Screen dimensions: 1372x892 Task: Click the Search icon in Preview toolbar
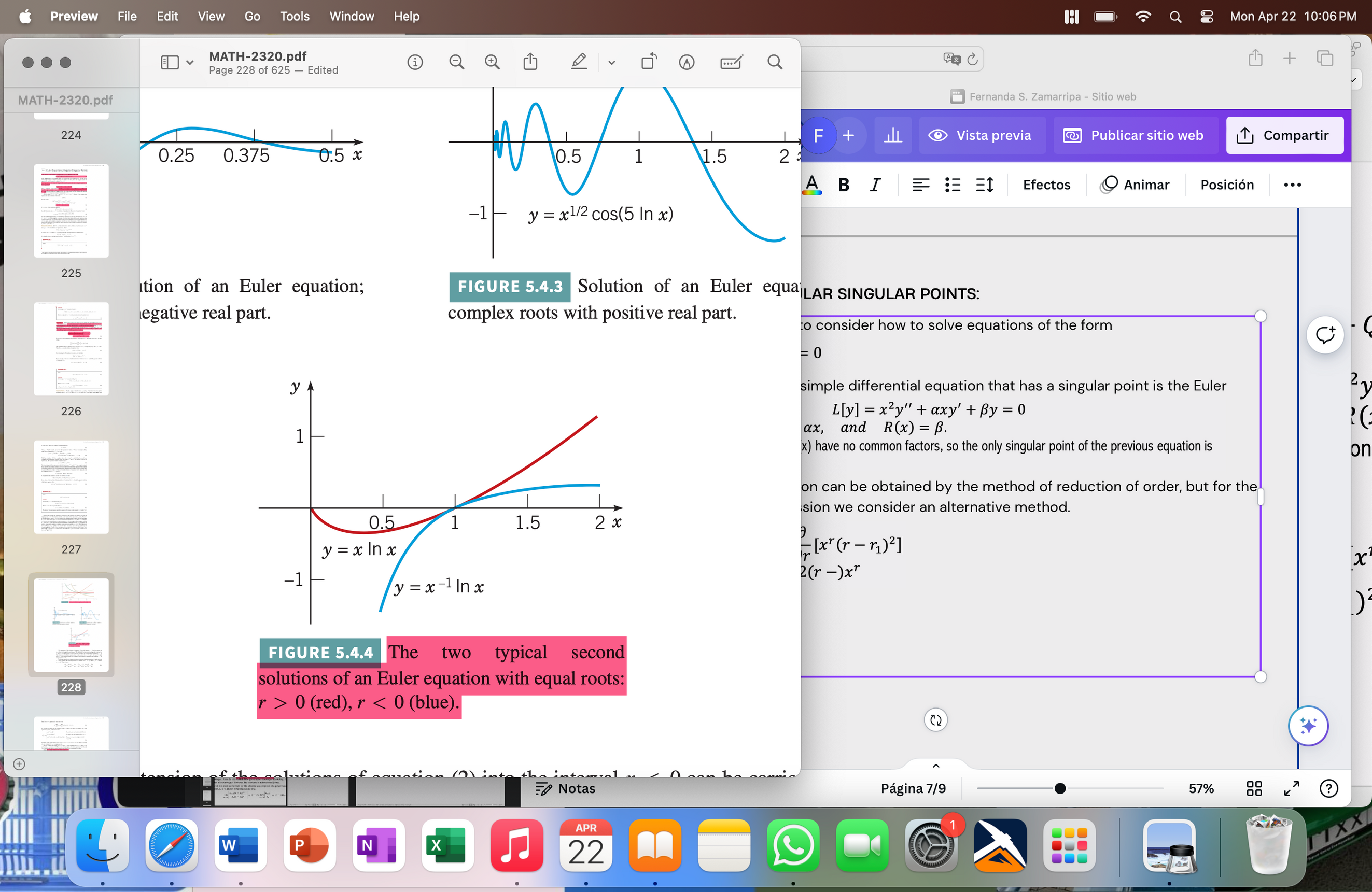(775, 62)
